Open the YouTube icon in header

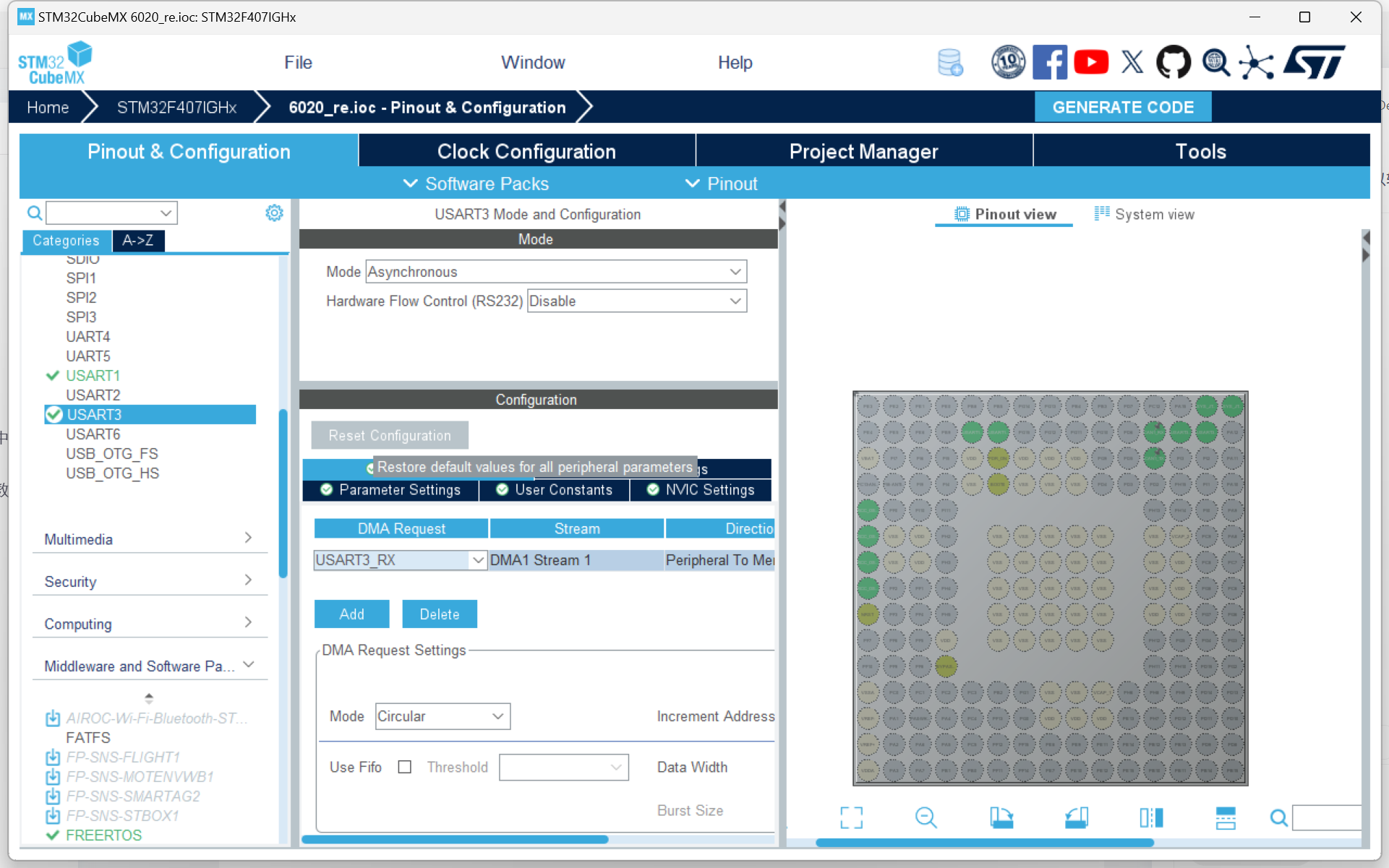point(1090,62)
